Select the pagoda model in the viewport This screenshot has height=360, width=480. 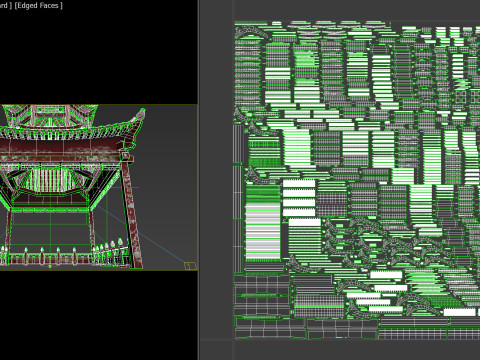(73, 187)
